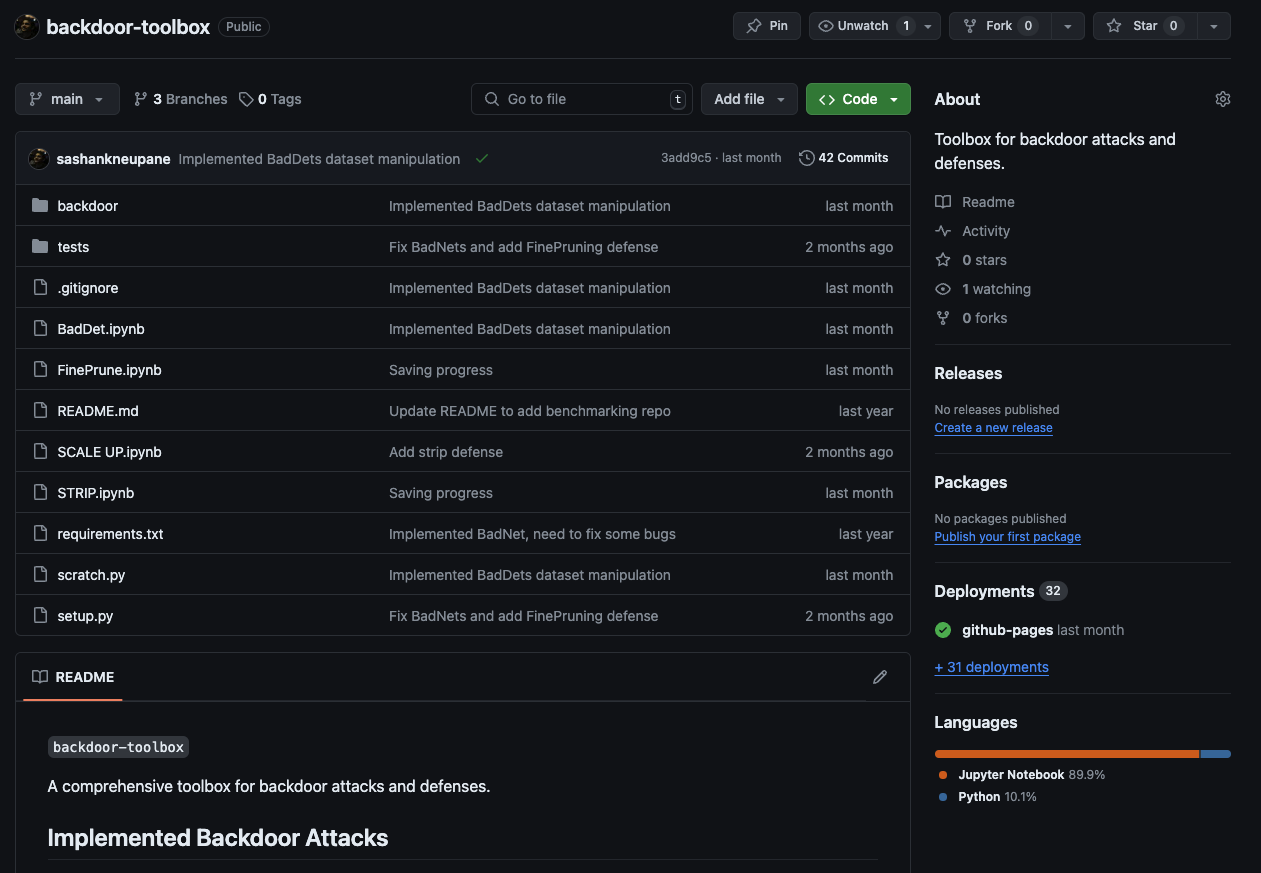Open the Unwatch notifications dropdown arrow
1261x873 pixels.
(x=930, y=26)
